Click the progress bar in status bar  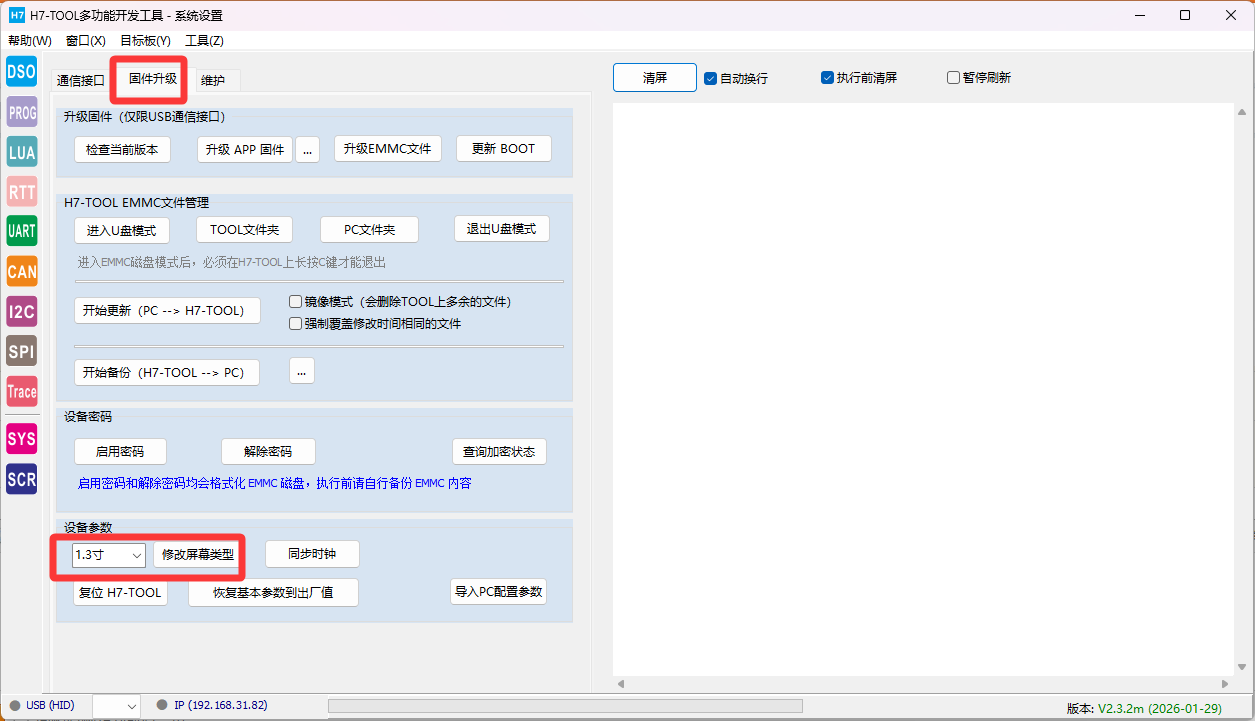point(565,706)
